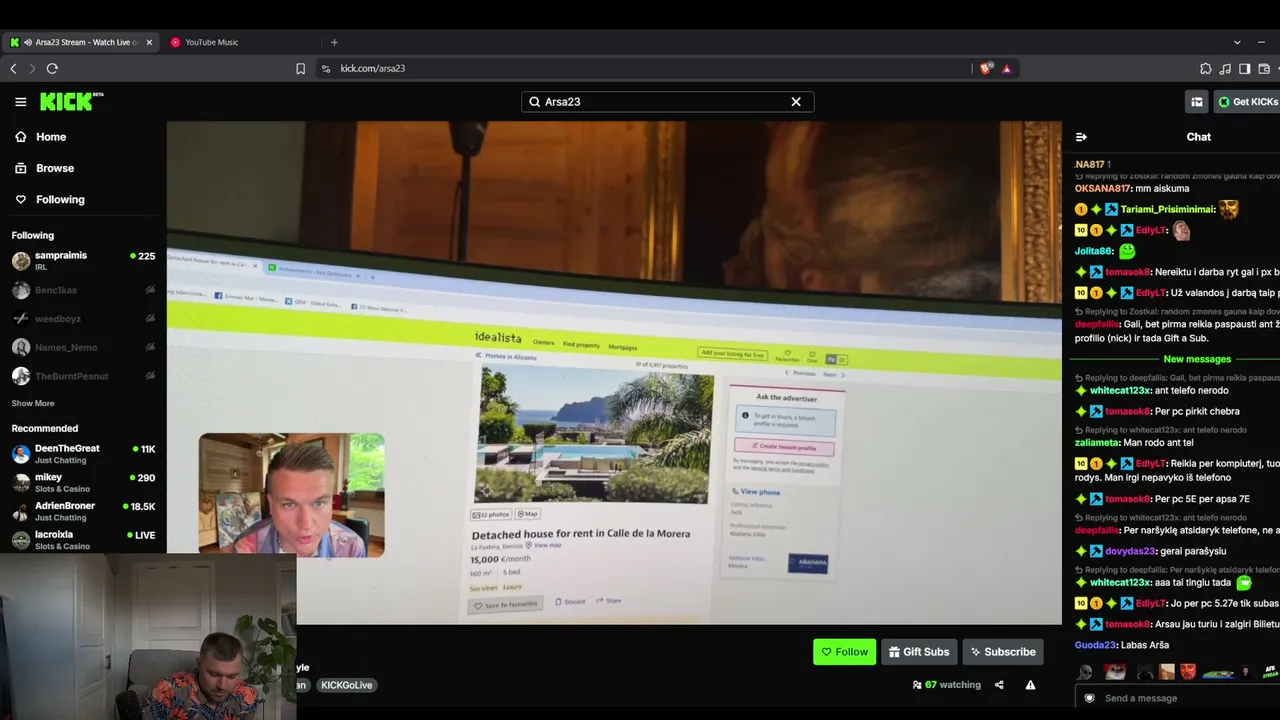Viewport: 1280px width, 720px height.
Task: Click the Chat panel header title
Action: pos(1198,137)
